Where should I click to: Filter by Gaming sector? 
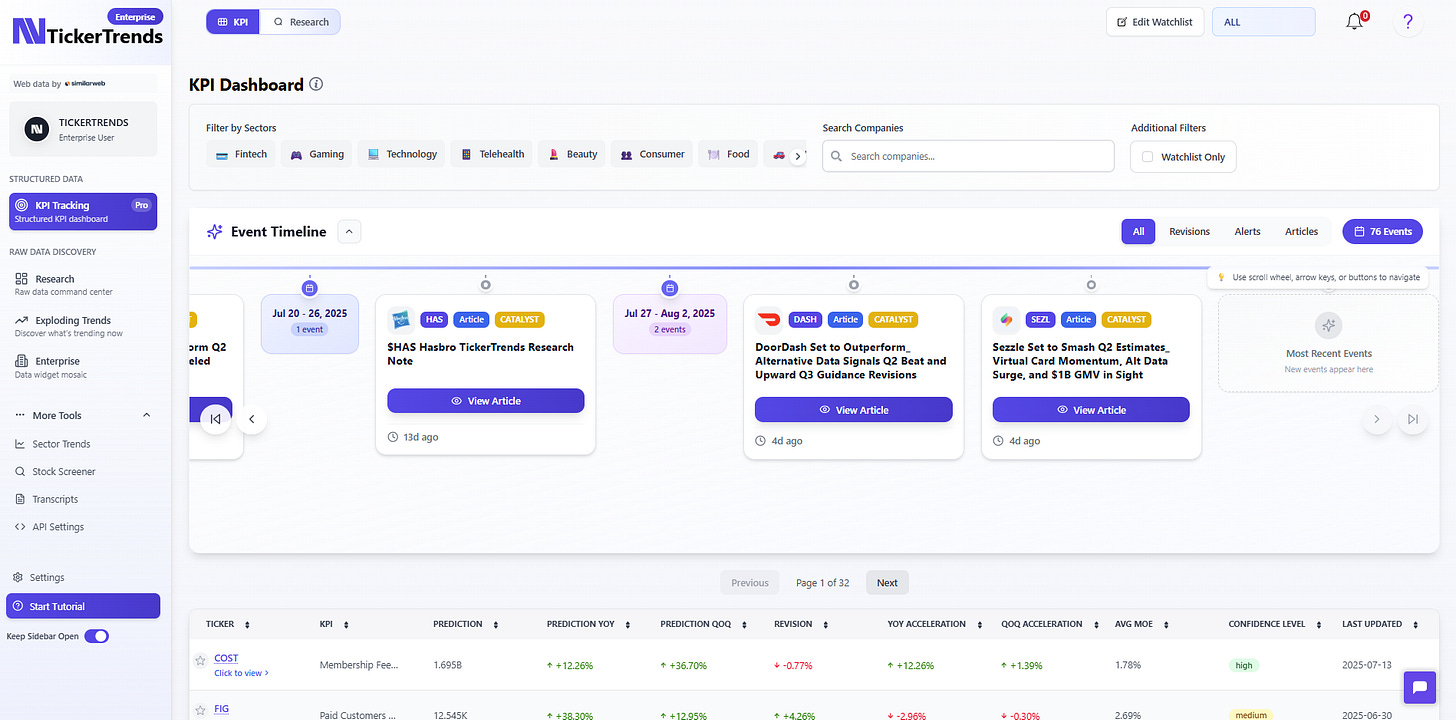click(317, 154)
